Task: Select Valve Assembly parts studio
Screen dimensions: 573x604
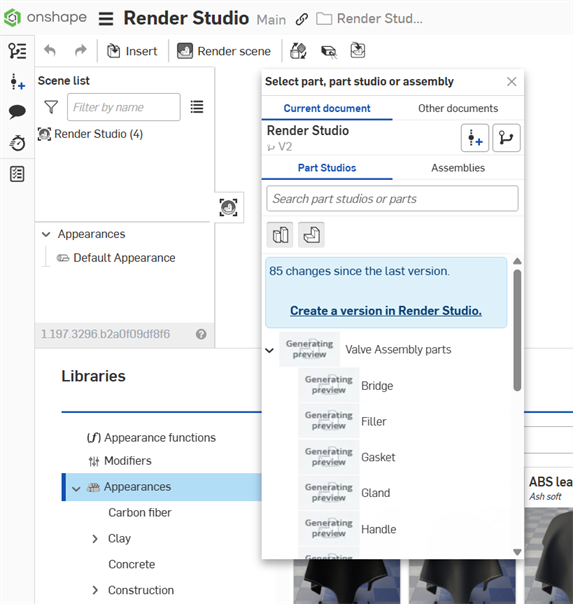Action: tap(398, 349)
